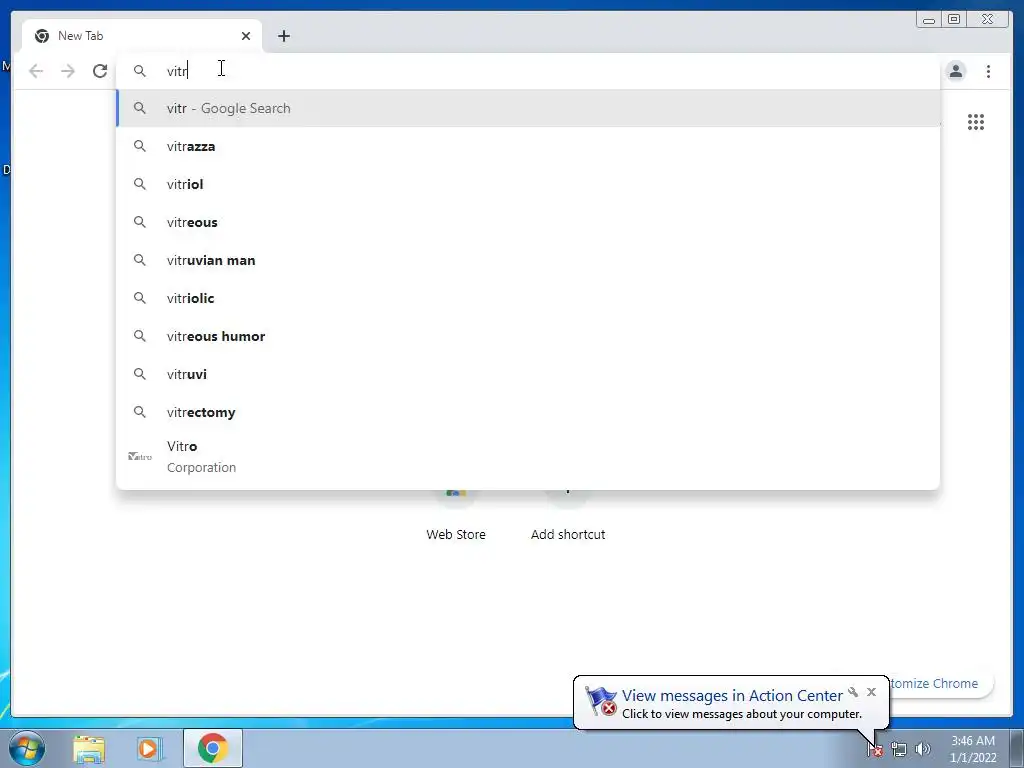Choose the vitreous suggestion
Viewport: 1024px width, 768px height.
[x=528, y=222]
